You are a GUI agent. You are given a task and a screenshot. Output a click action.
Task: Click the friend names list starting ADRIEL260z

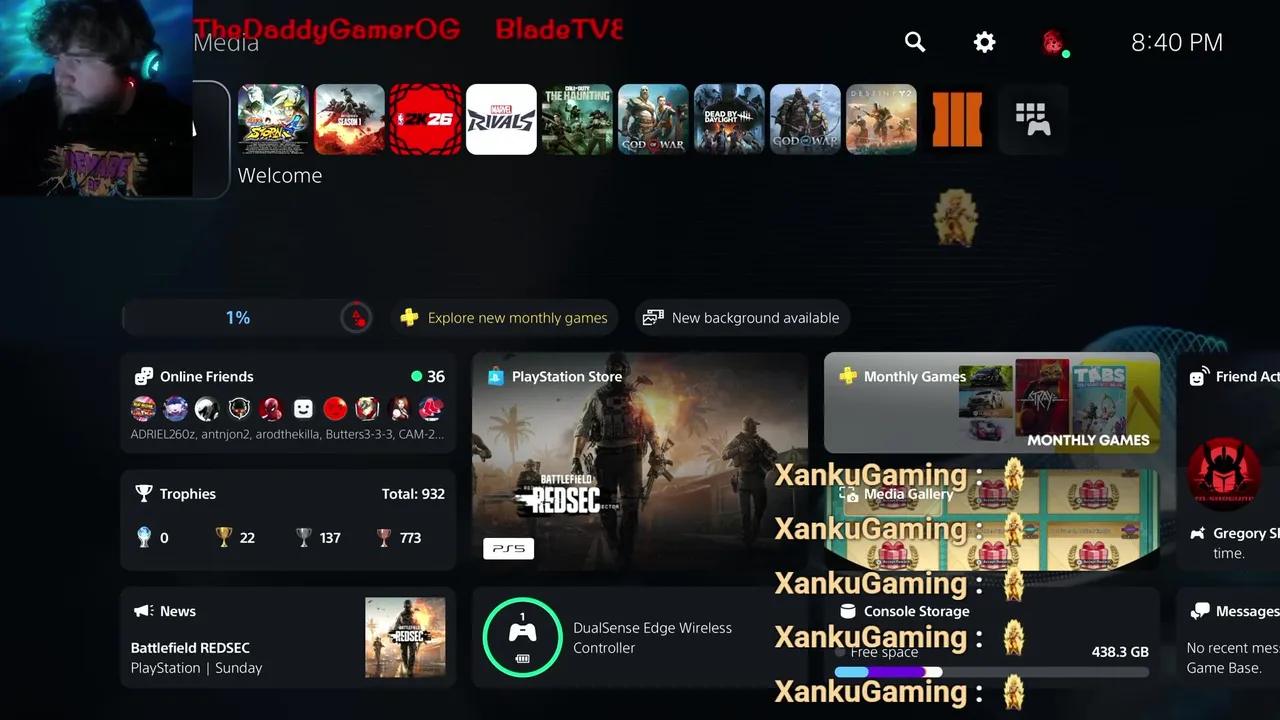287,434
